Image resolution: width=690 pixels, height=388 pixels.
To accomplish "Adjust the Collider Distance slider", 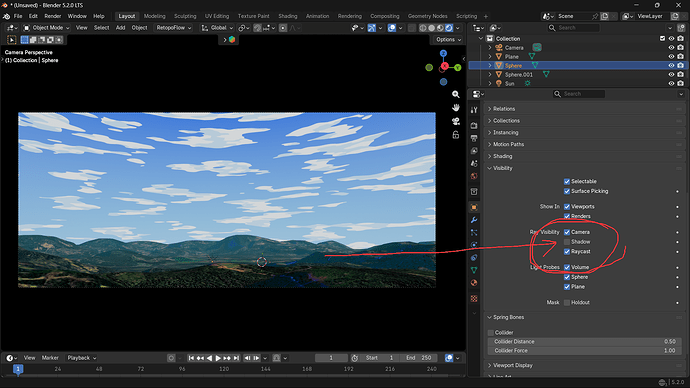I will tap(584, 342).
